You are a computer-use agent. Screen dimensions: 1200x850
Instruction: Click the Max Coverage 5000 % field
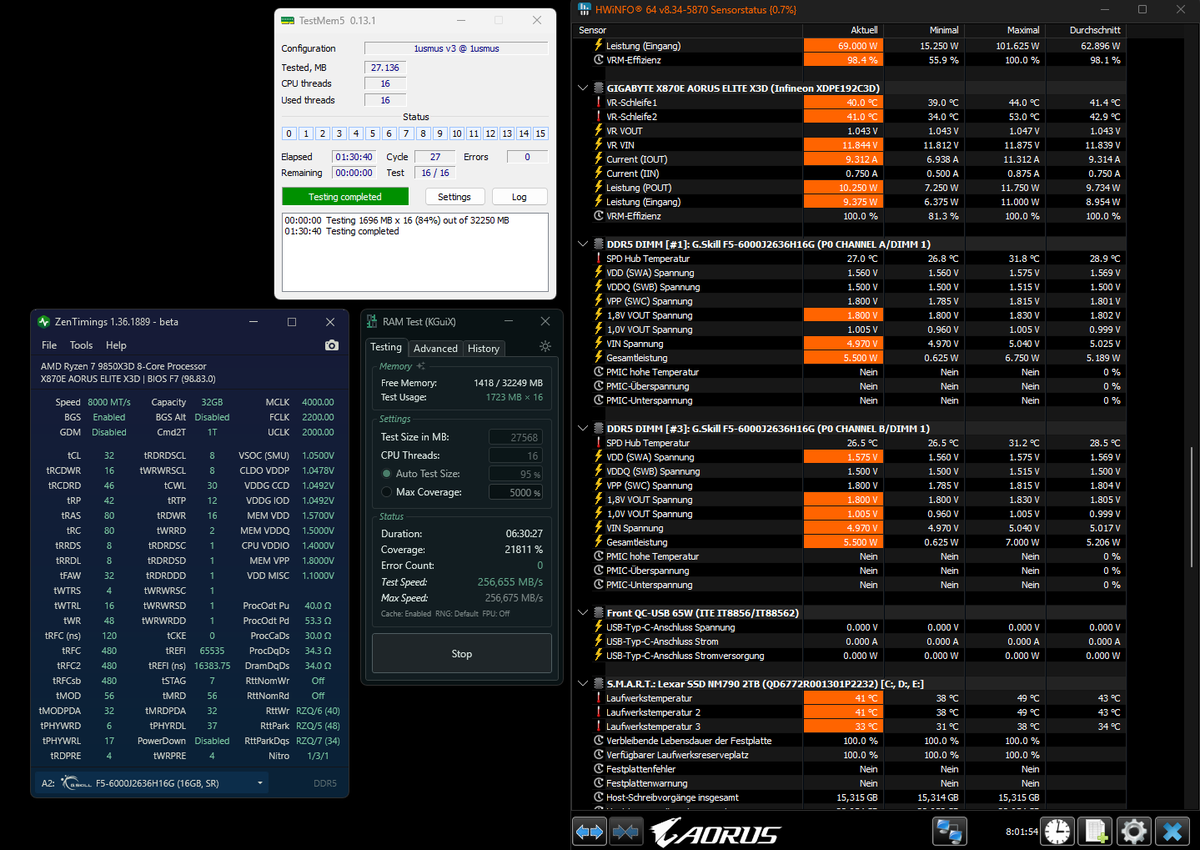(x=516, y=492)
